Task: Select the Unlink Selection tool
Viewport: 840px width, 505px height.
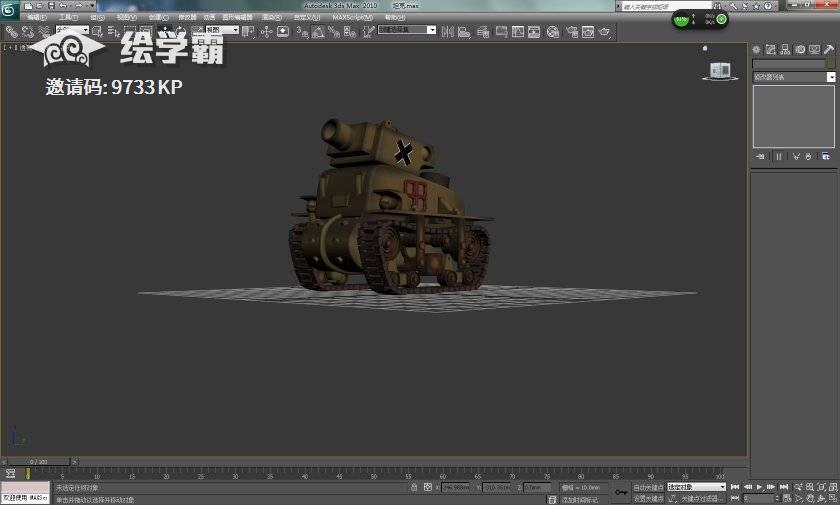Action: (28, 32)
